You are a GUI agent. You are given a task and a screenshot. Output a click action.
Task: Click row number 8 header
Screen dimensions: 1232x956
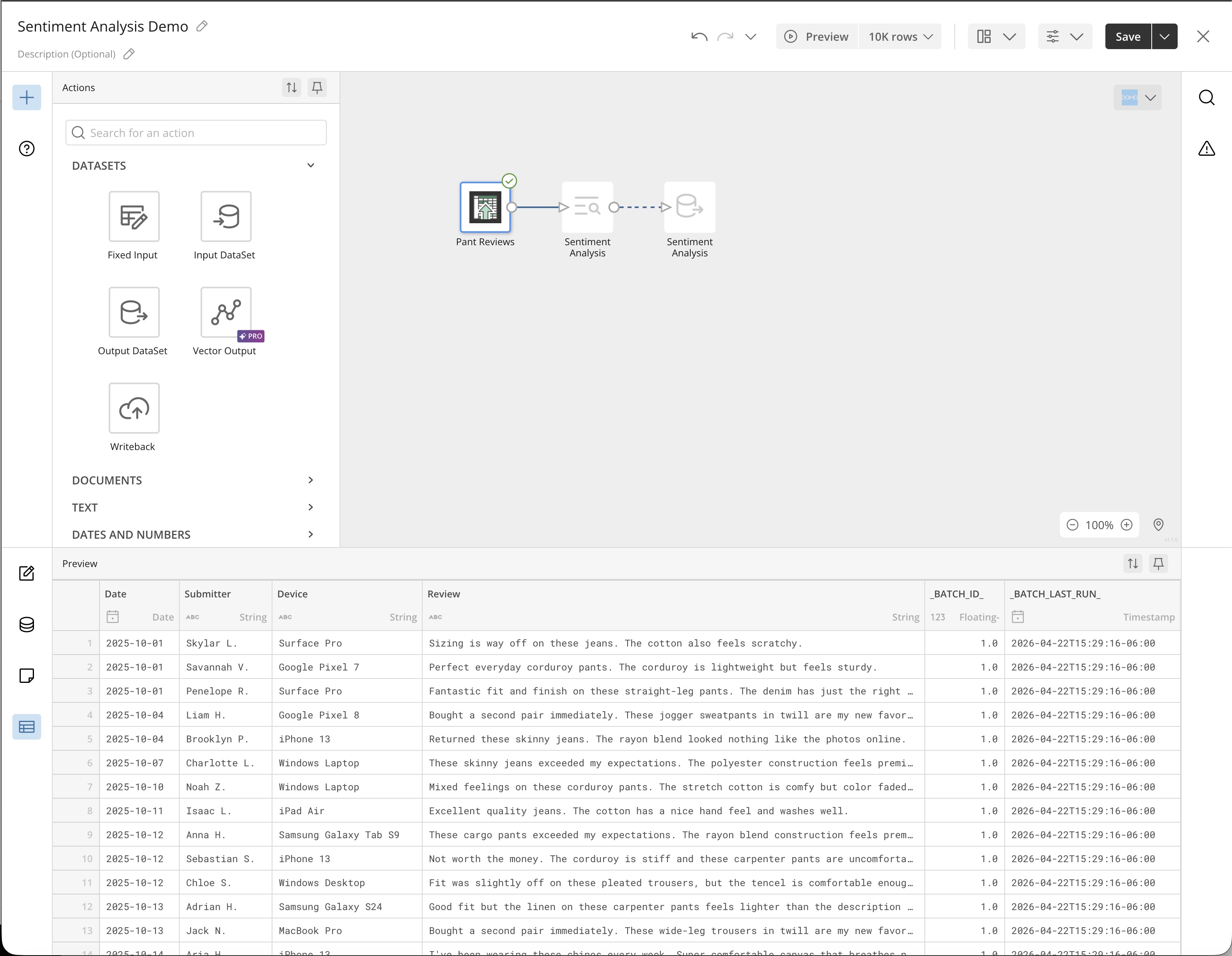coord(76,811)
